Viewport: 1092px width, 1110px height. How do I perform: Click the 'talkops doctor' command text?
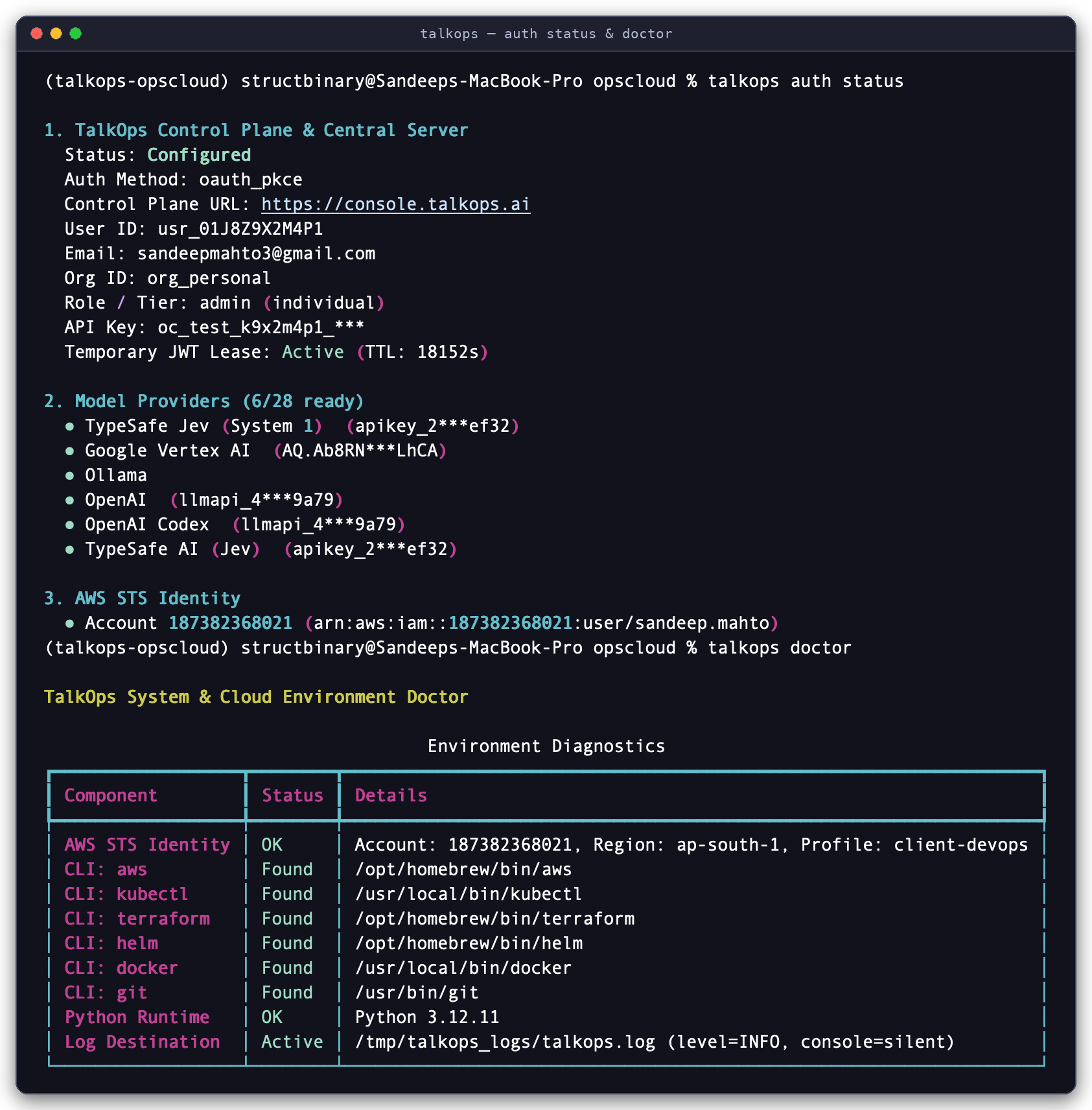click(x=780, y=648)
